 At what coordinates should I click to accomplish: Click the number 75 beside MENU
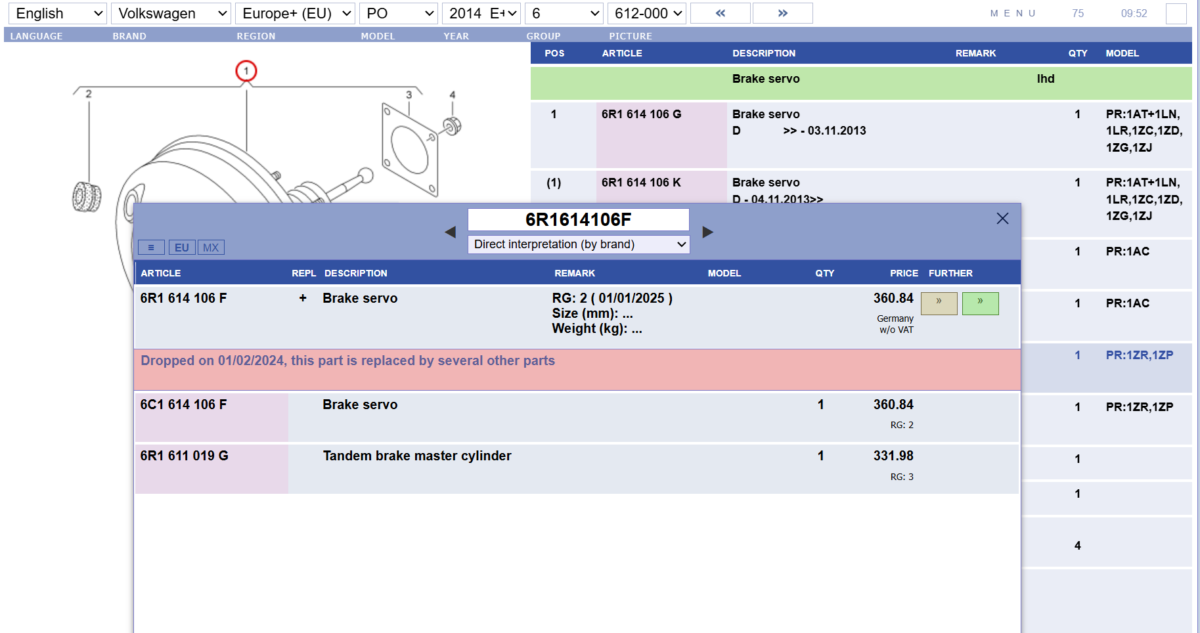(1077, 13)
